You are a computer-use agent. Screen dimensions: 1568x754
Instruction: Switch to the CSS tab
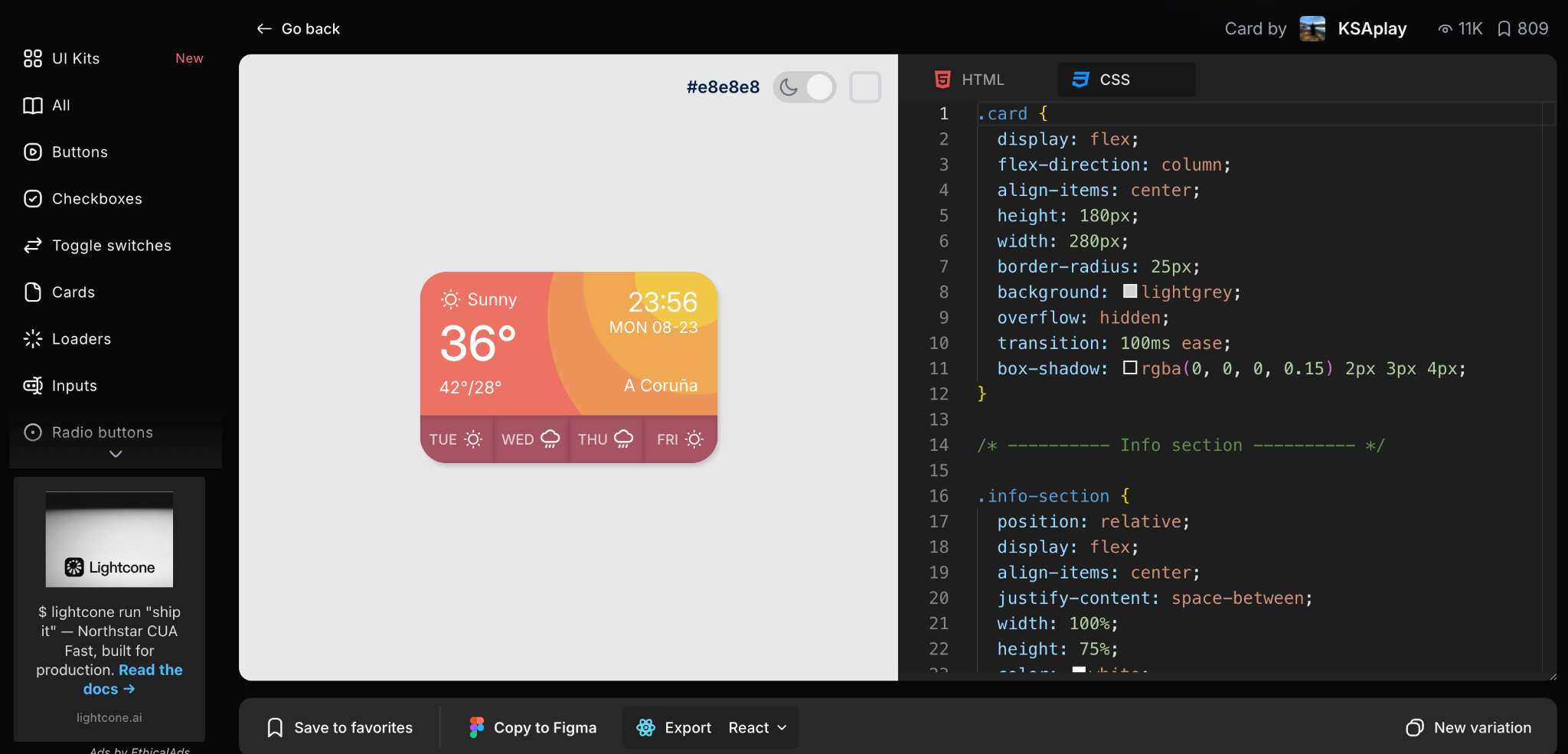click(x=1126, y=80)
